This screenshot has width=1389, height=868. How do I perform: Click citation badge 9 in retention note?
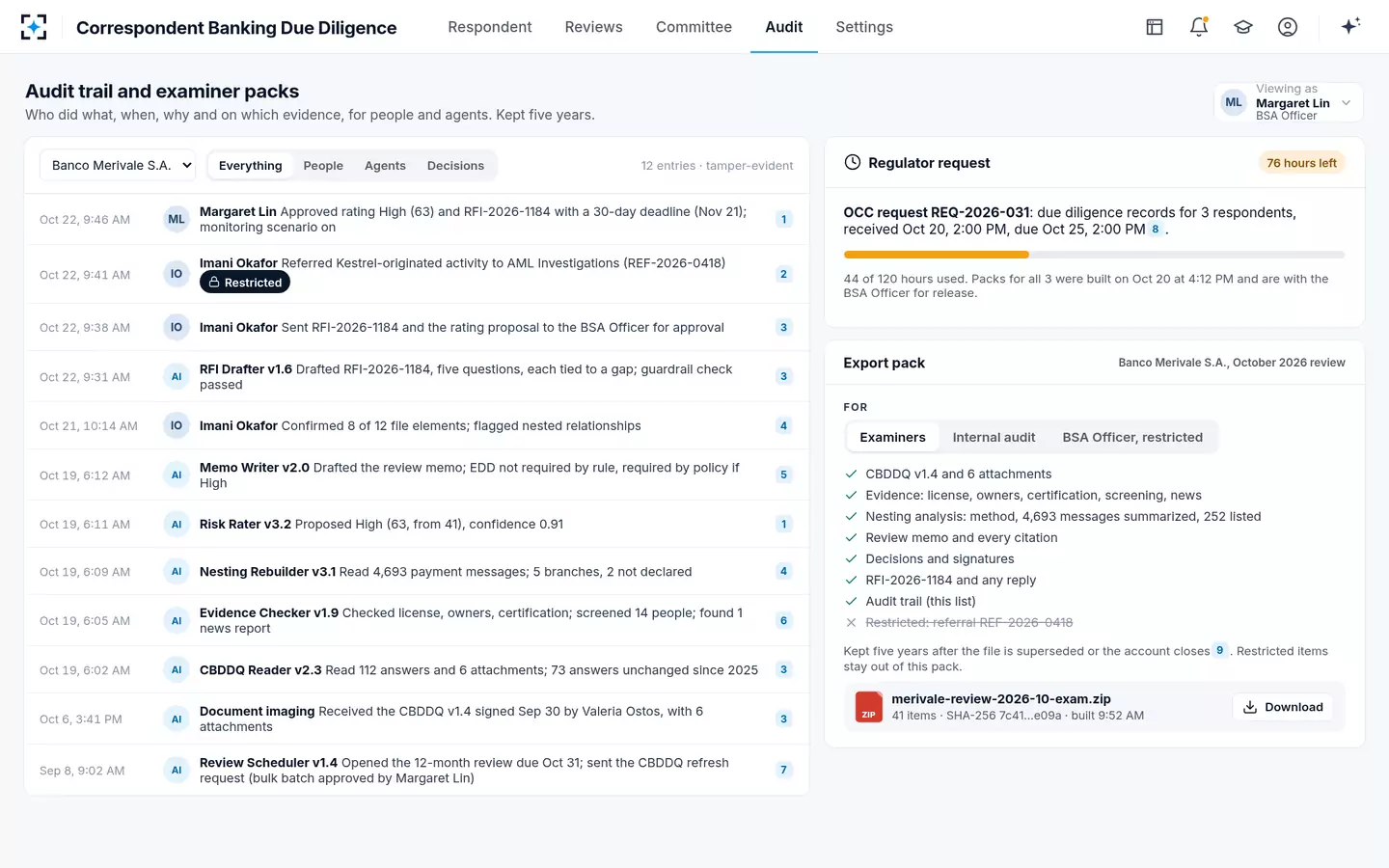pos(1220,651)
